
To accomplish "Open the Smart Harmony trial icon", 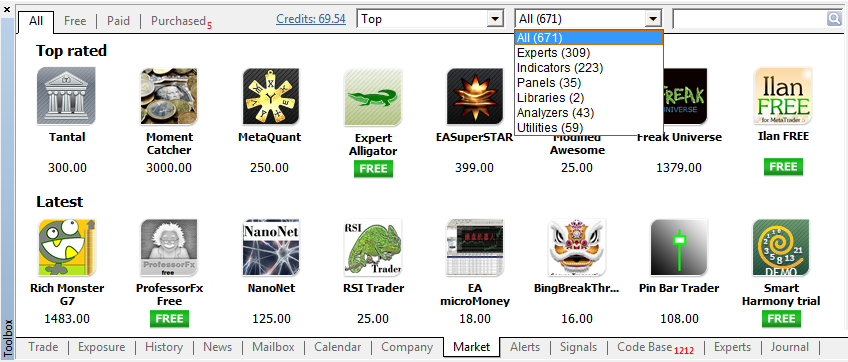I will click(781, 248).
